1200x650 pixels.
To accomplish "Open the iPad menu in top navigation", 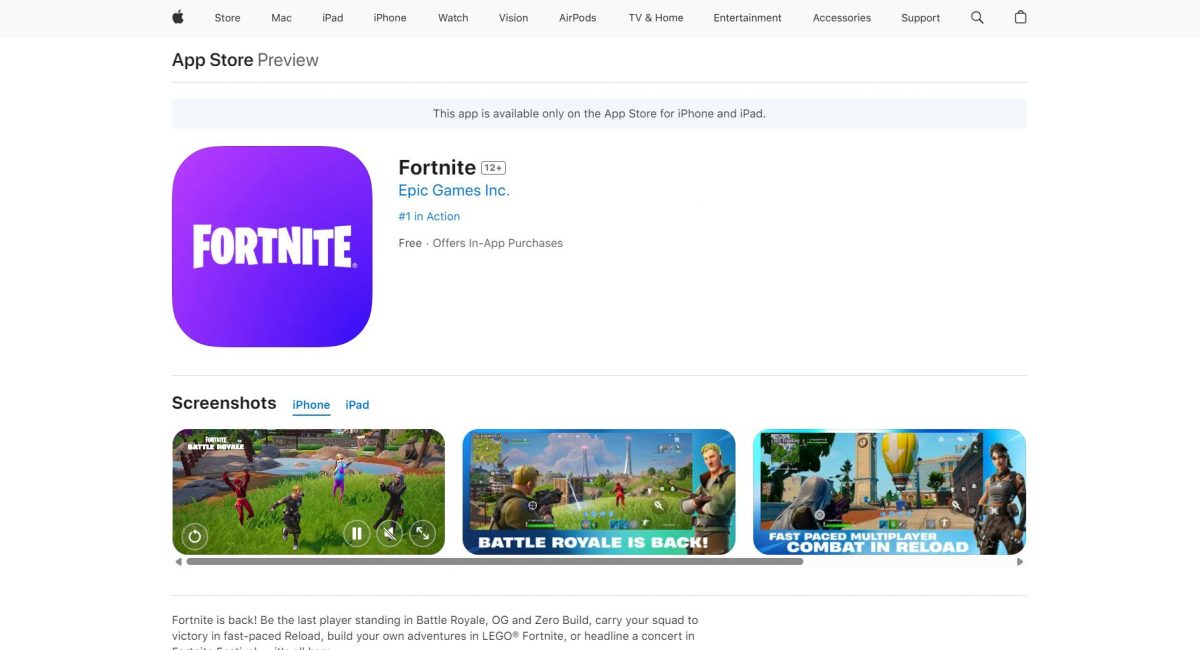I will pos(333,18).
